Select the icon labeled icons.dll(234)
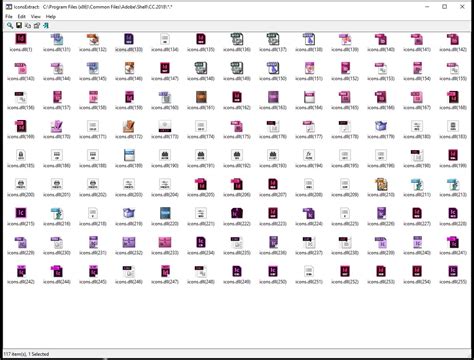Image resolution: width=474 pixels, height=360 pixels. [x=201, y=242]
